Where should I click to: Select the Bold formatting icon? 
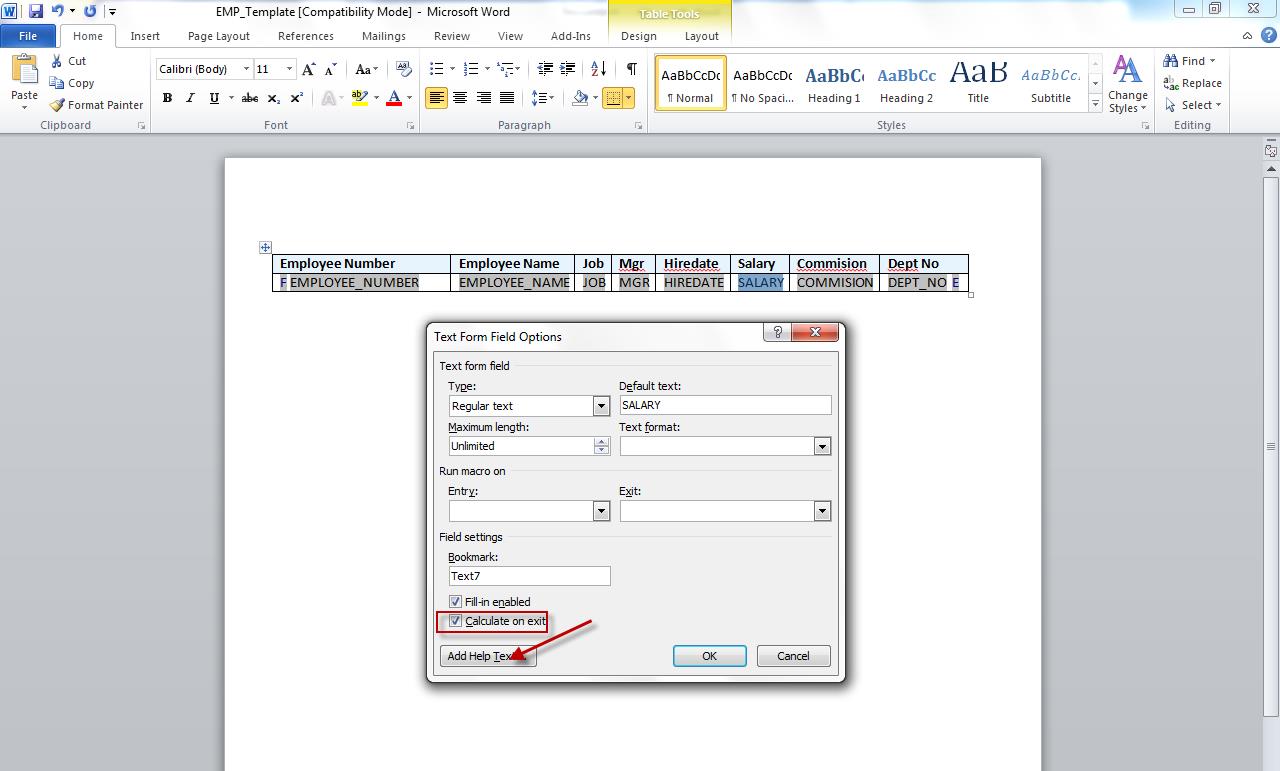[167, 98]
